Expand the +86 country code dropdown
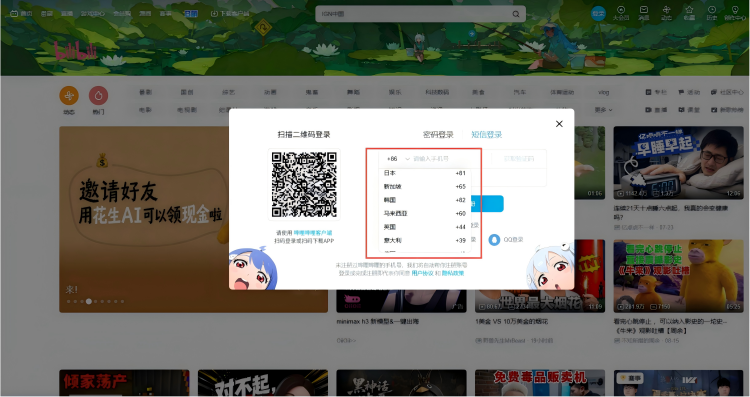The height and width of the screenshot is (397, 750). click(x=398, y=159)
